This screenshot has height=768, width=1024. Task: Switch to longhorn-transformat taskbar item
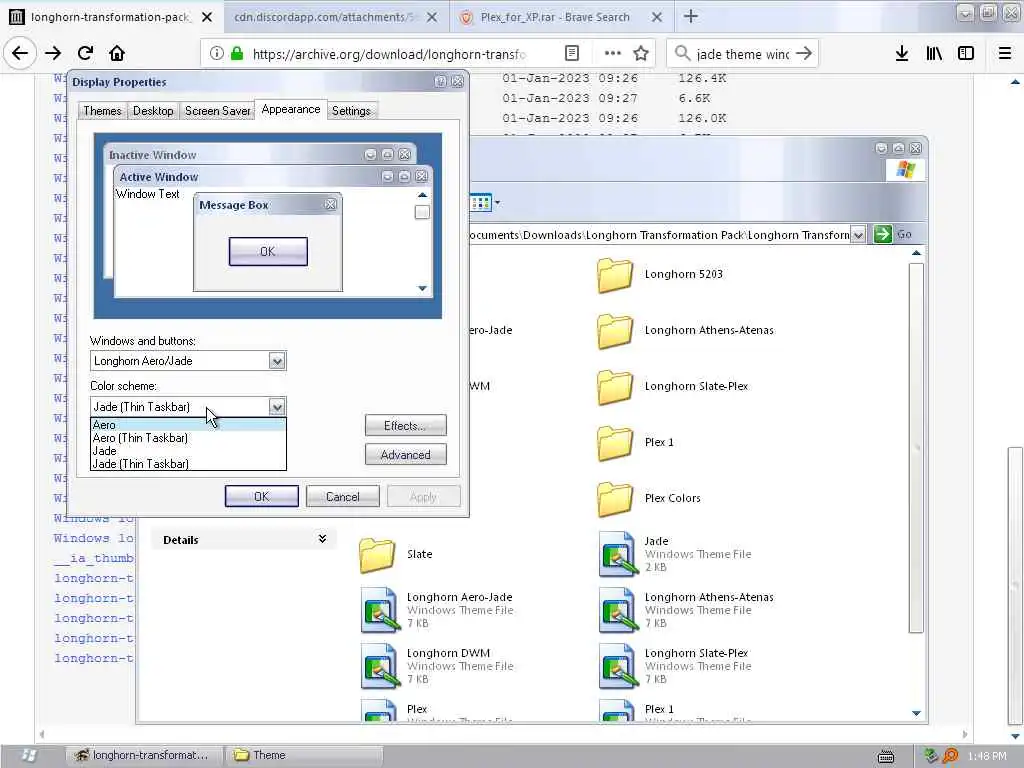point(144,756)
